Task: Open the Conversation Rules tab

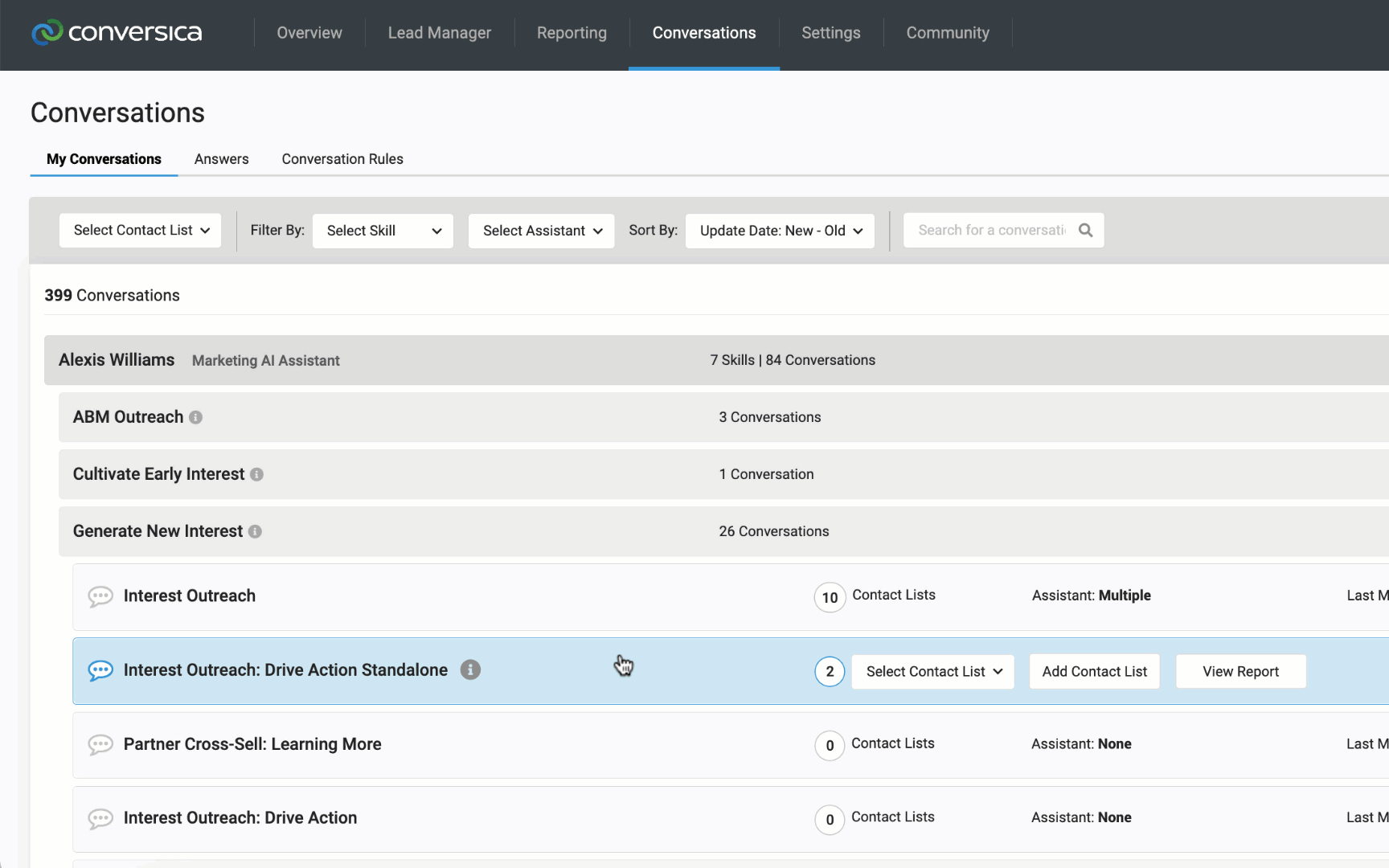Action: [x=342, y=159]
